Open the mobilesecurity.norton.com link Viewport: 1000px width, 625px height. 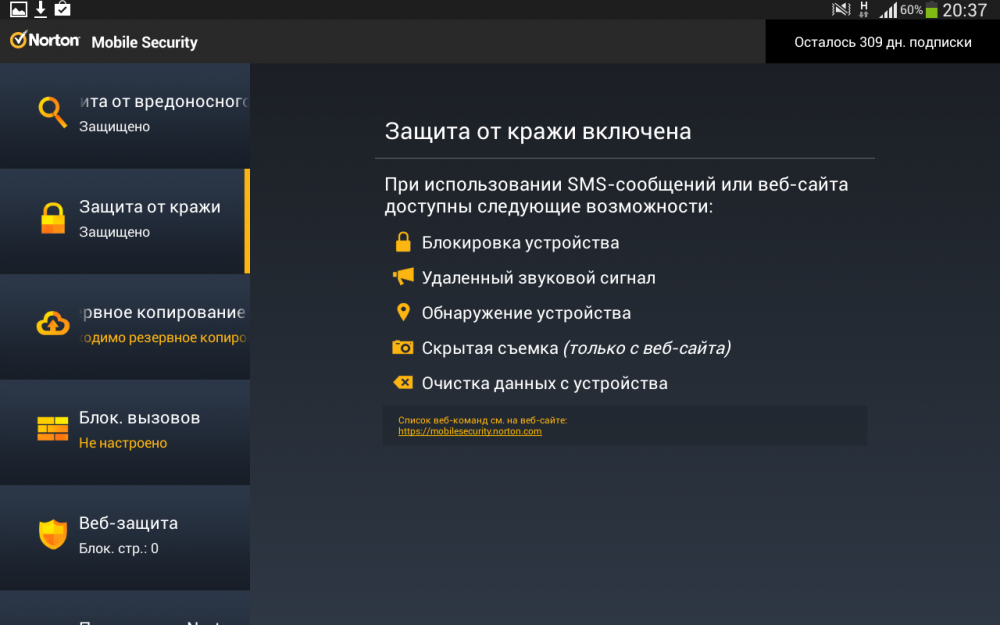click(470, 431)
